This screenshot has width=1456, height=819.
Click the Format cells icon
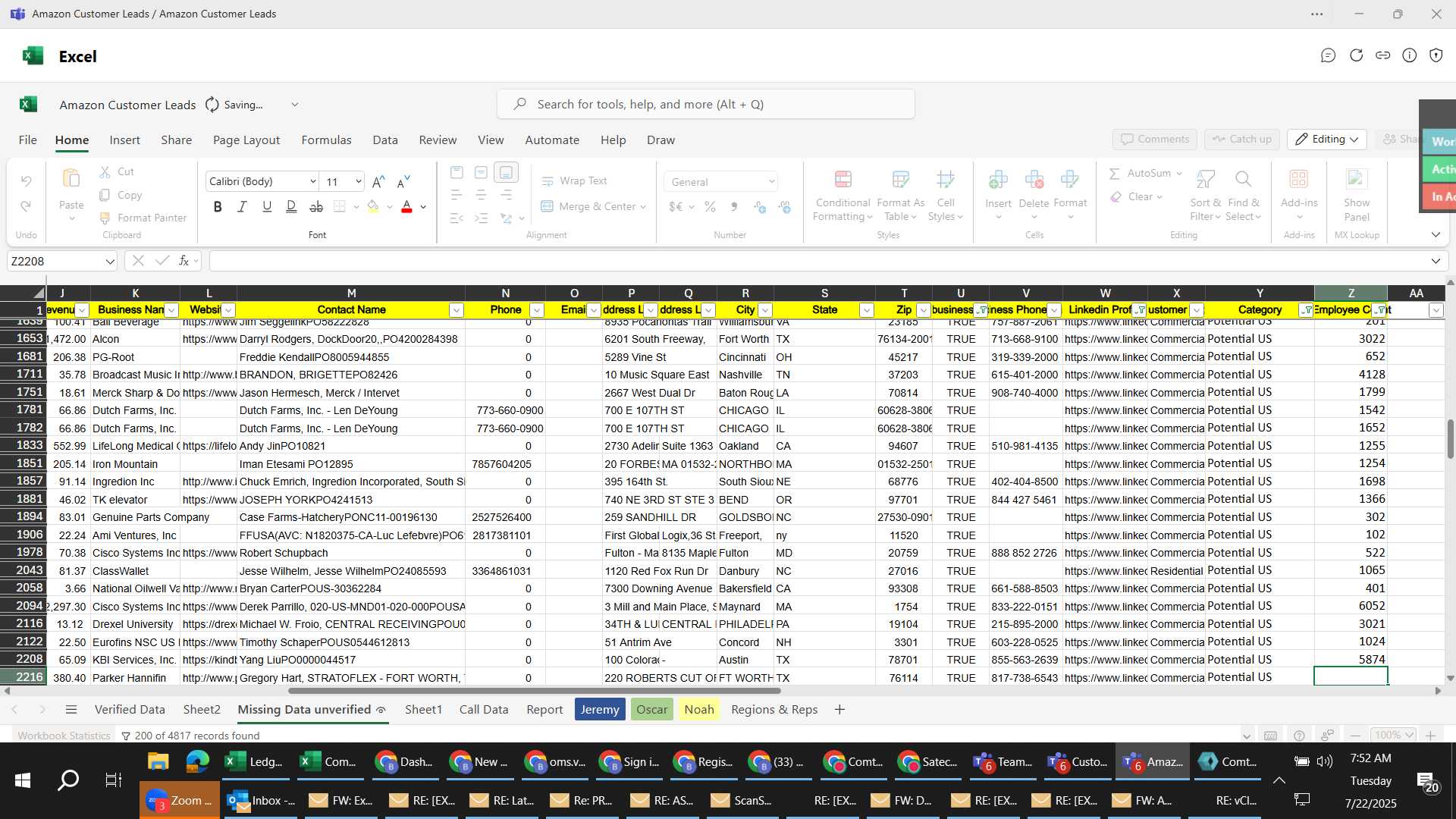1069,180
